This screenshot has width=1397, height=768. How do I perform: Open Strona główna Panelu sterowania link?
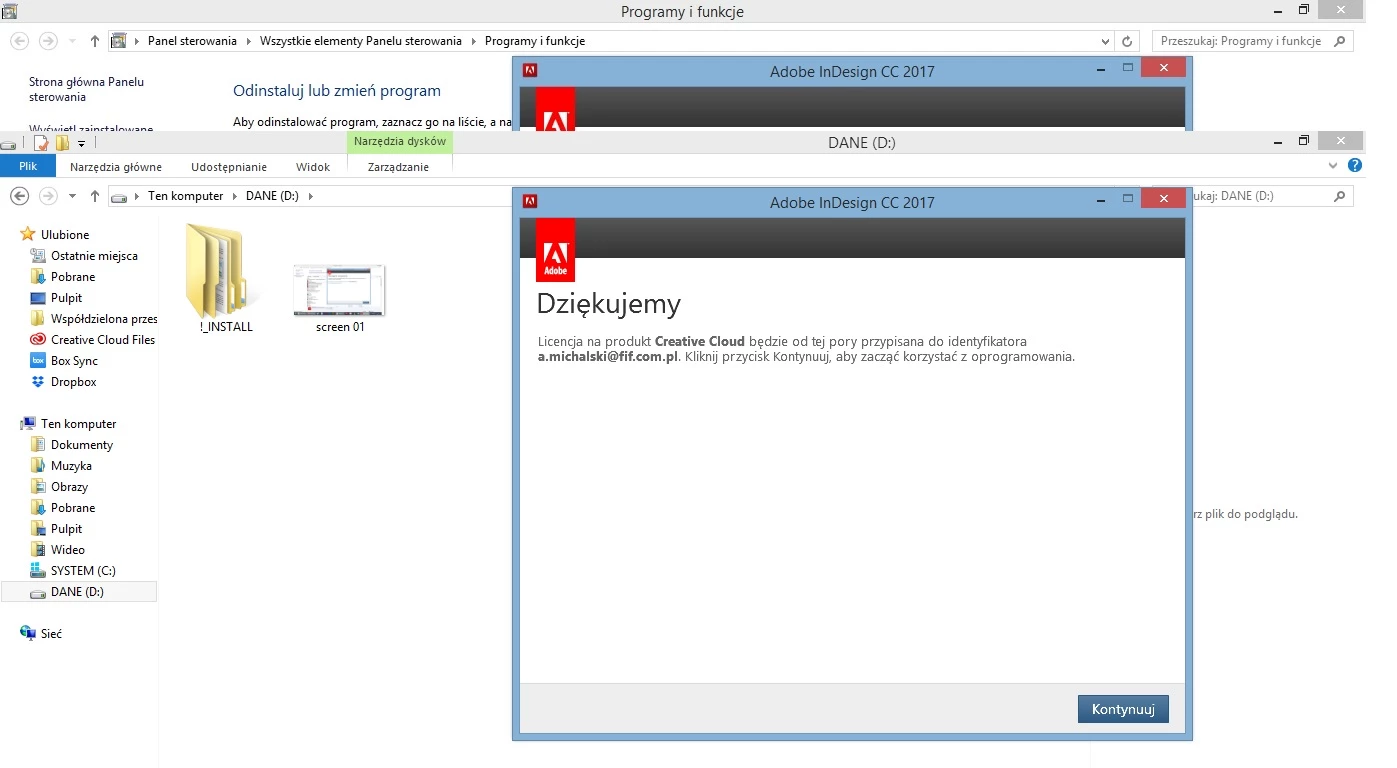(x=87, y=89)
